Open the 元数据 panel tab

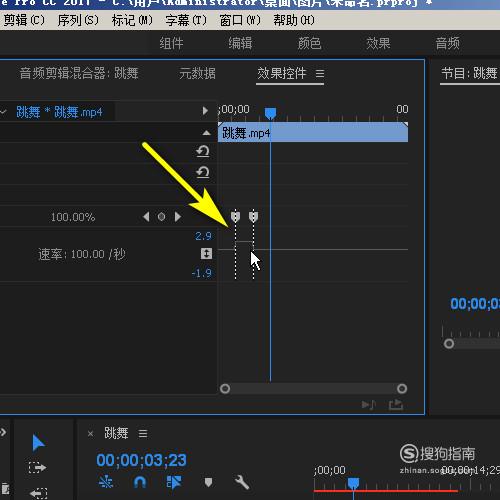tap(197, 73)
